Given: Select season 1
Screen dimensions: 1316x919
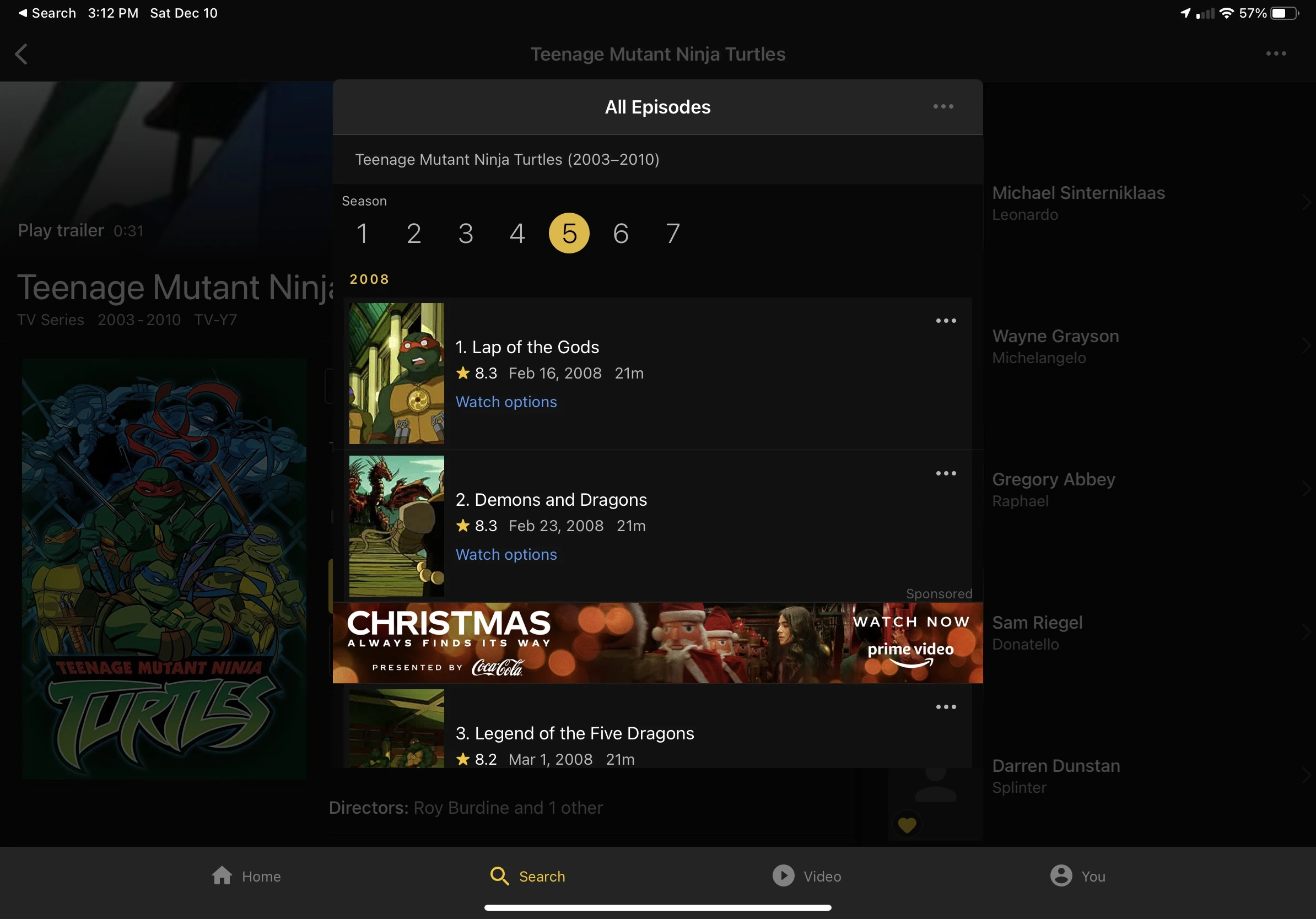Looking at the screenshot, I should coord(362,234).
